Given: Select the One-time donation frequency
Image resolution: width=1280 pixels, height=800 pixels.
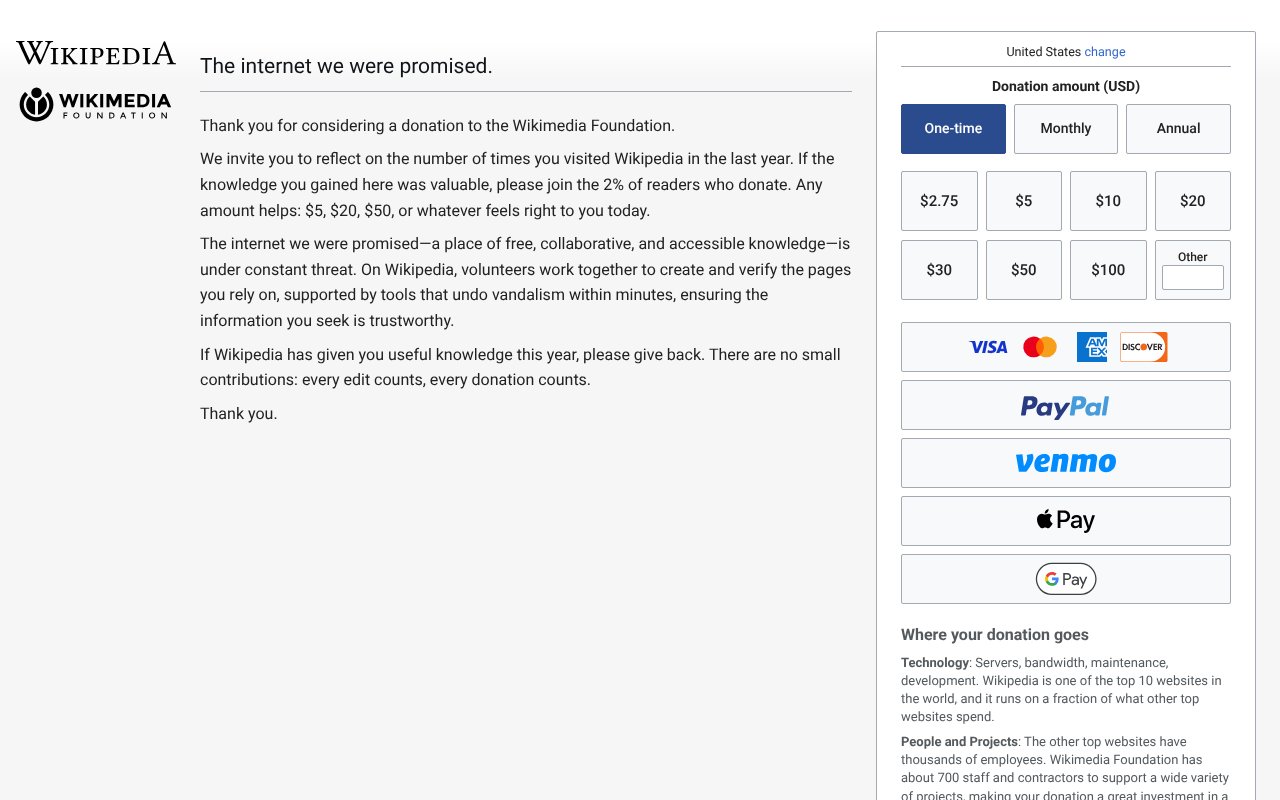Looking at the screenshot, I should tap(953, 129).
